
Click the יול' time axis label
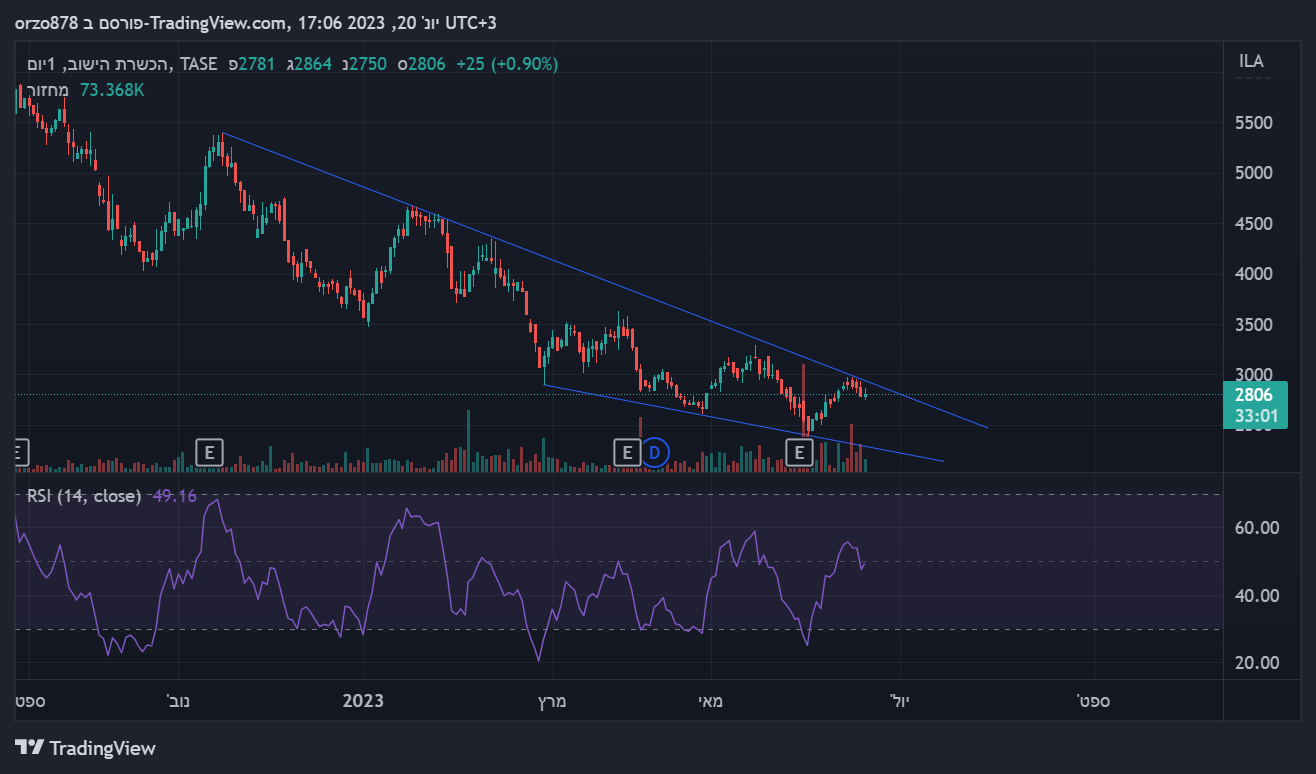(900, 701)
